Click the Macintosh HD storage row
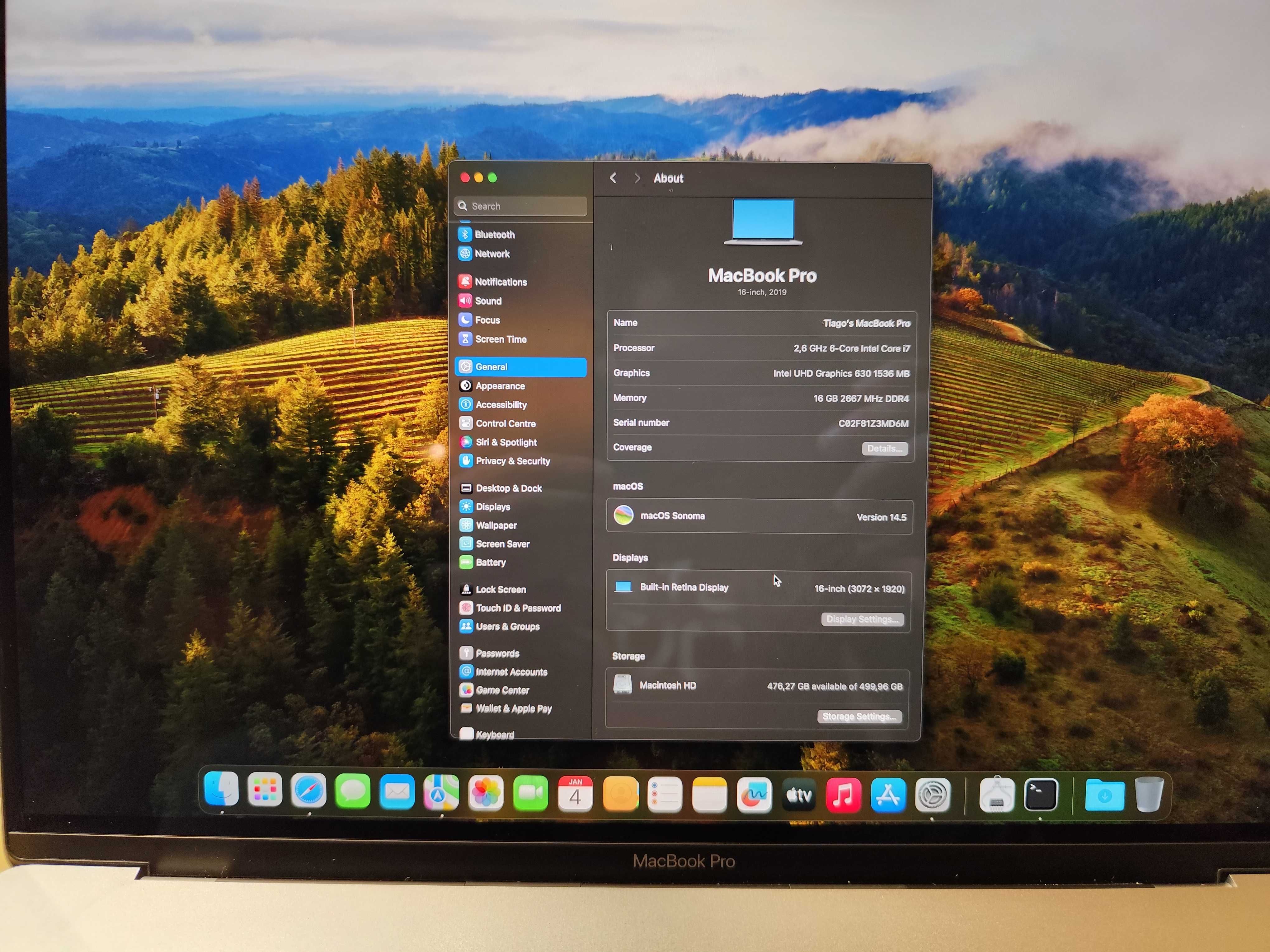 tap(757, 685)
